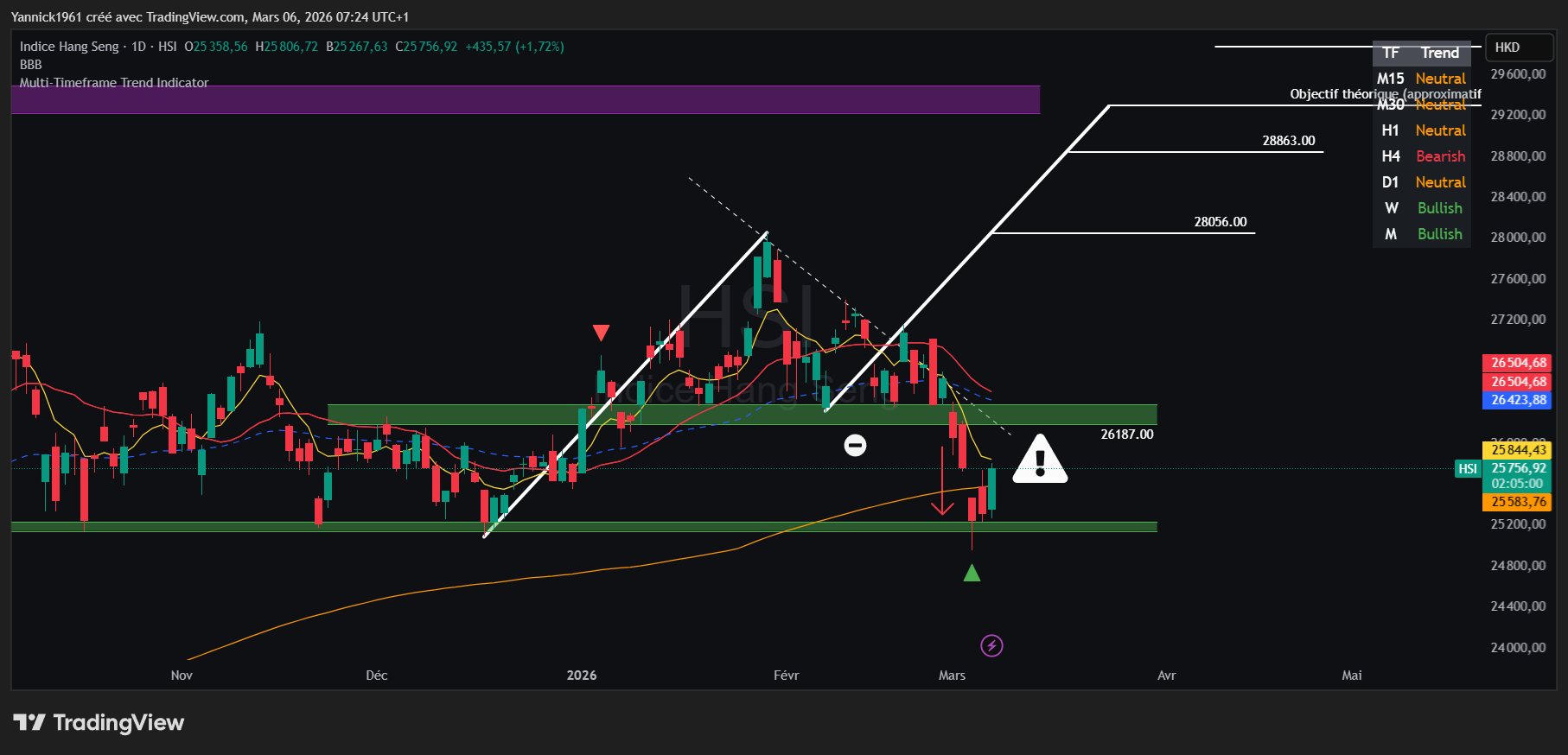The width and height of the screenshot is (1568, 755).
Task: Select the green up-pointing triangle marker
Action: pyautogui.click(x=972, y=572)
